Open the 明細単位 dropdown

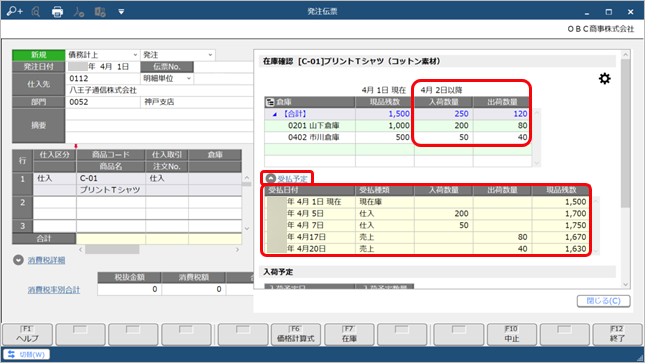pos(189,78)
